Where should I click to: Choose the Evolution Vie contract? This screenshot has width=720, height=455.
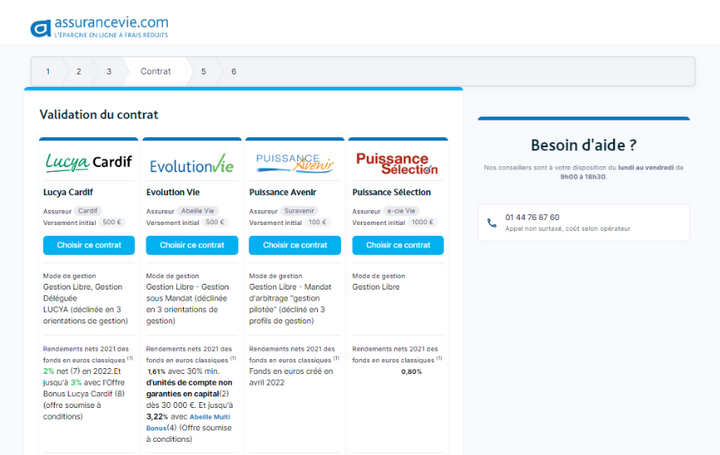tap(192, 245)
